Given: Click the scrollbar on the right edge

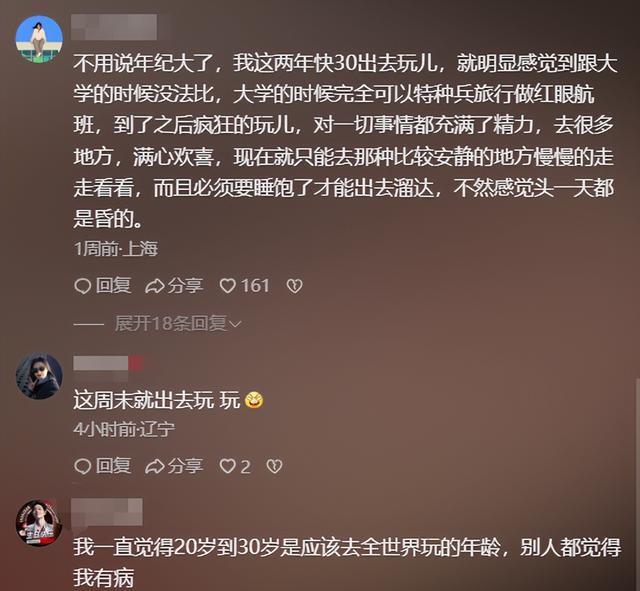Looking at the screenshot, I should click(638, 484).
